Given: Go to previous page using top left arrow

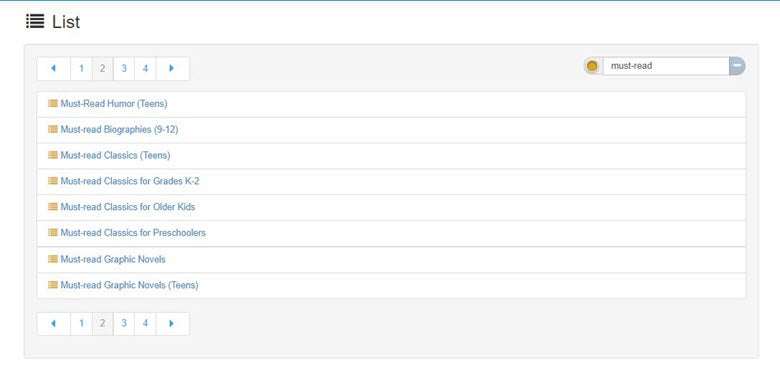Looking at the screenshot, I should click(x=54, y=69).
